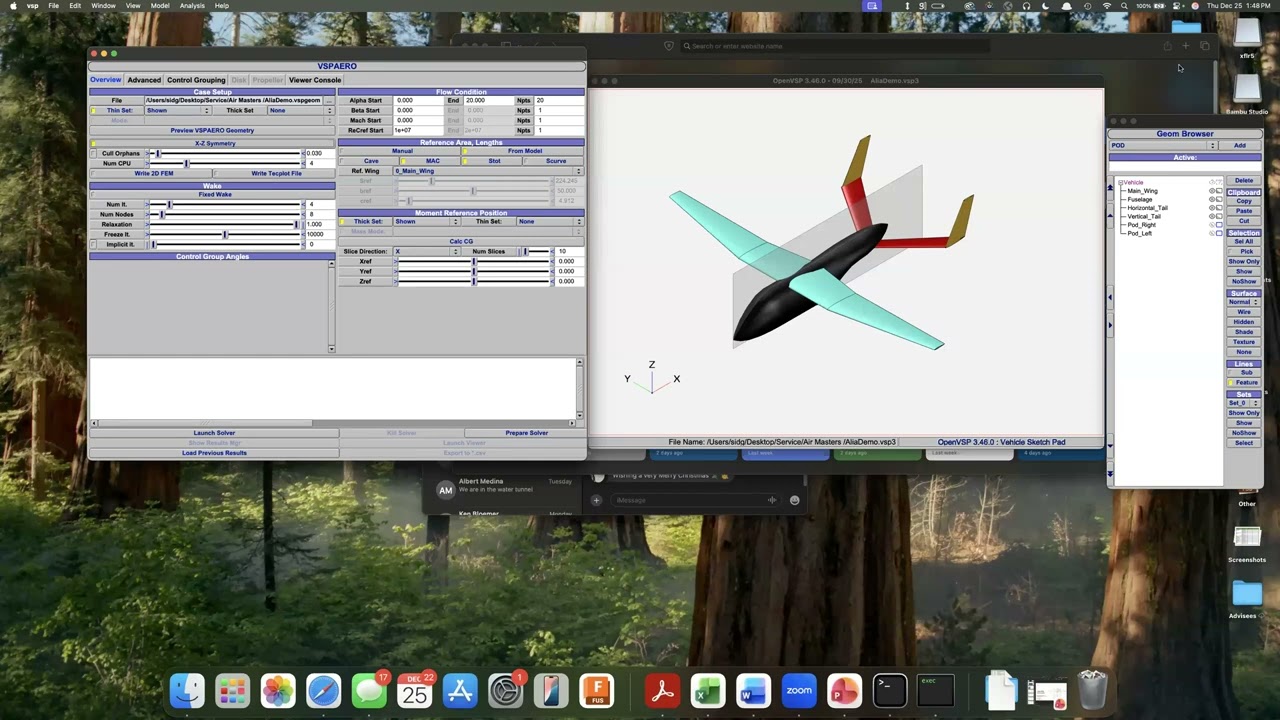Switch to Viewer Console tab
Viewport: 1280px width, 720px height.
pos(315,80)
